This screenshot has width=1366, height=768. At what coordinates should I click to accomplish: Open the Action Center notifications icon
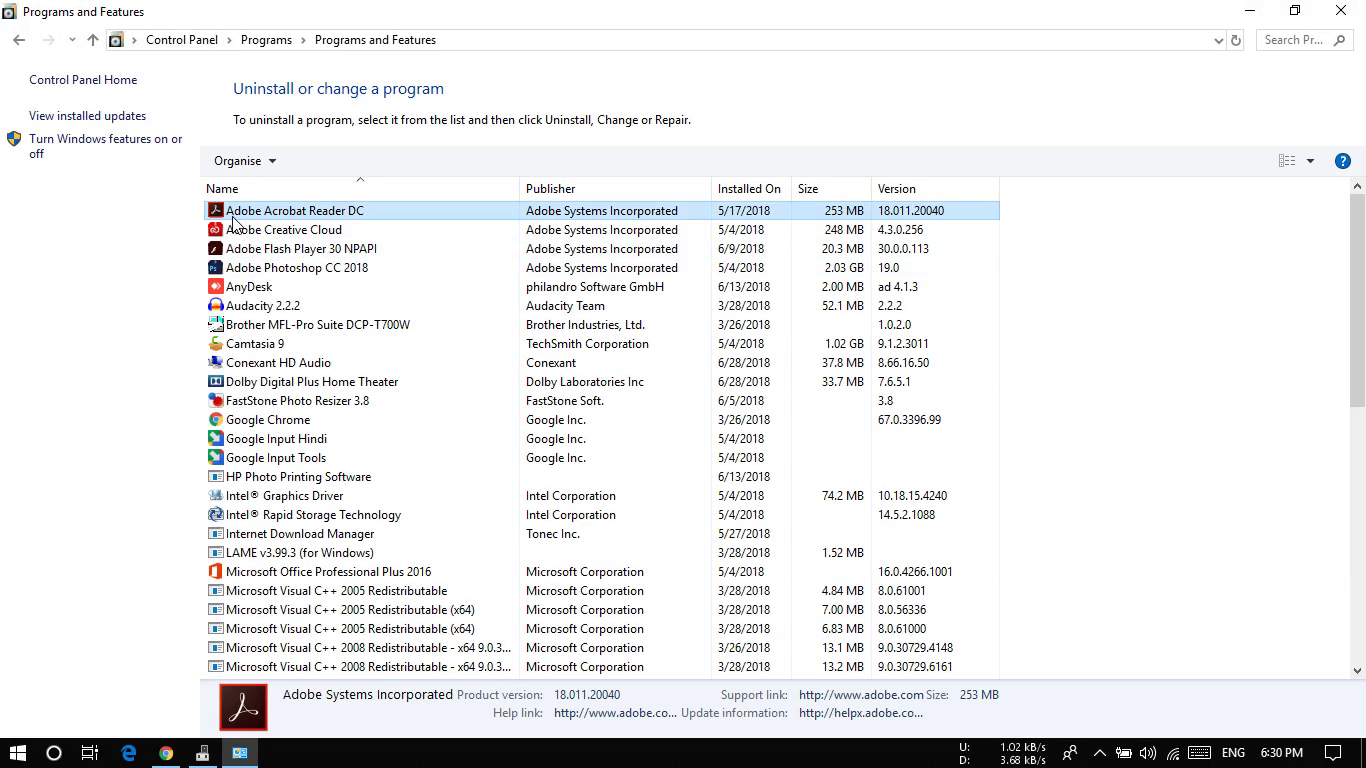coord(1333,753)
